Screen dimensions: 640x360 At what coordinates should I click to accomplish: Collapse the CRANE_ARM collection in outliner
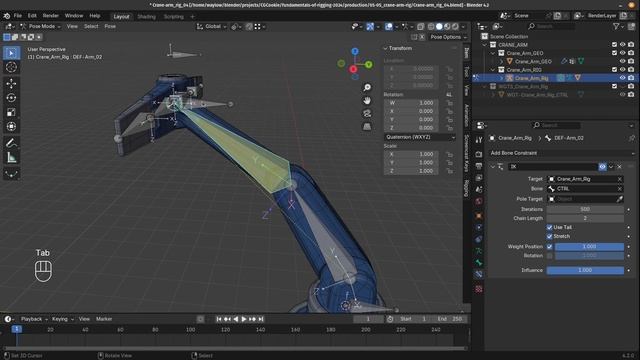coord(484,45)
